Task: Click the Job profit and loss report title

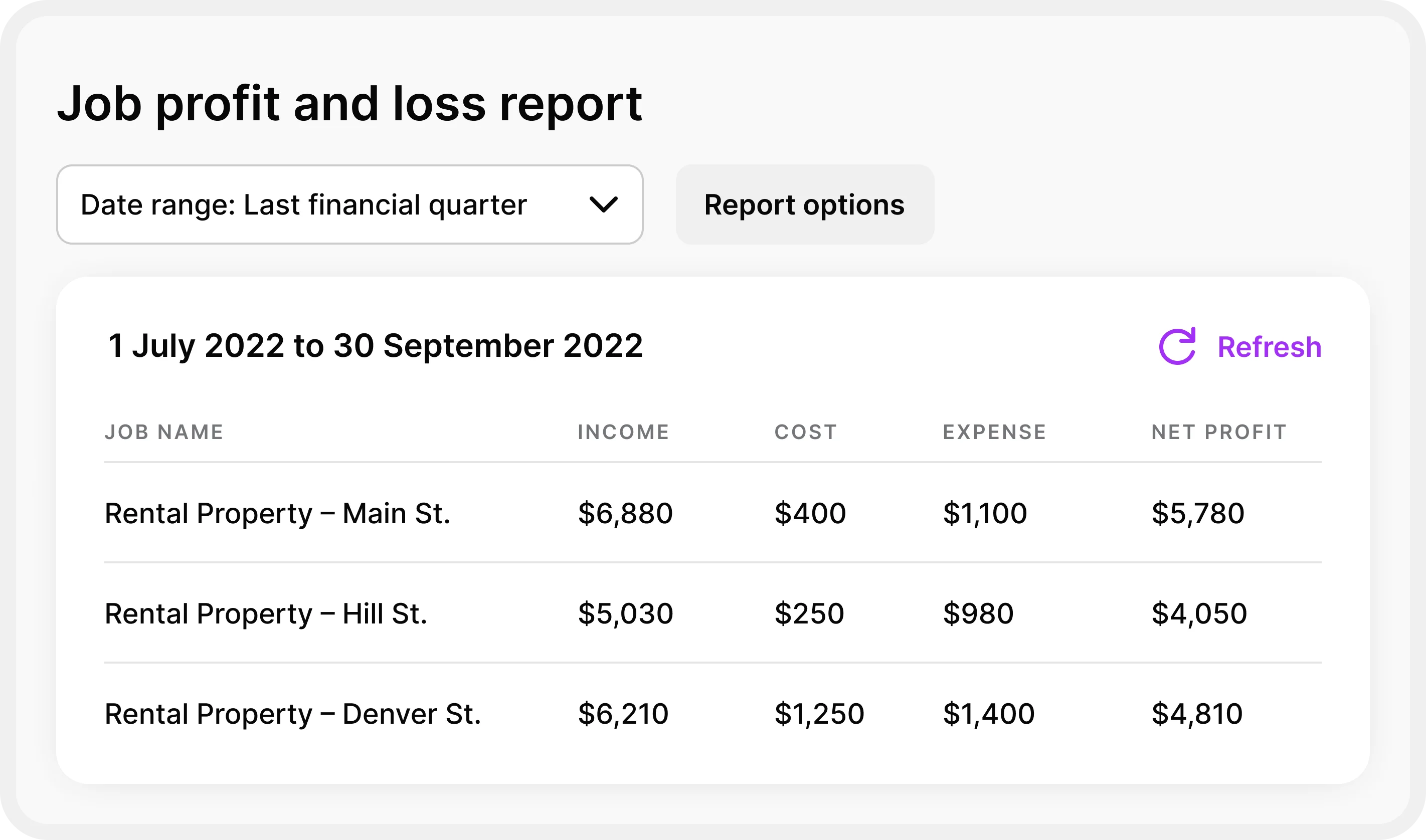Action: (349, 104)
